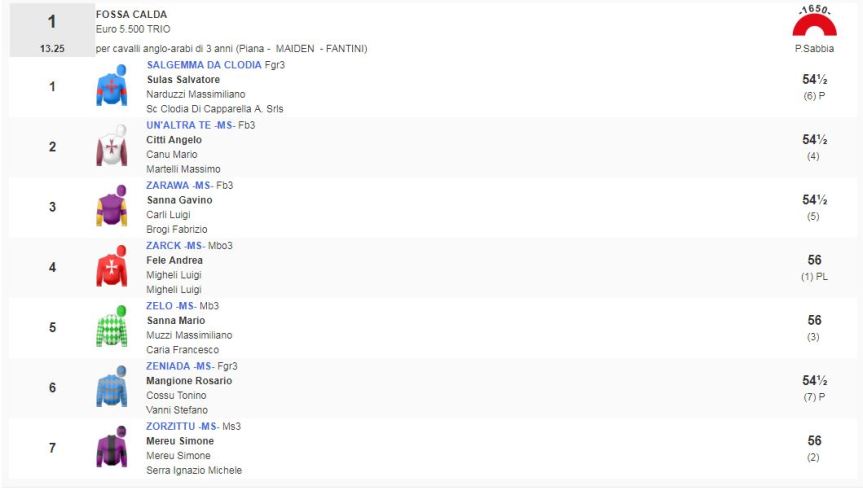This screenshot has height=499, width=863.
Task: Click the purple and black striped jockey silks
Action: pos(111,447)
